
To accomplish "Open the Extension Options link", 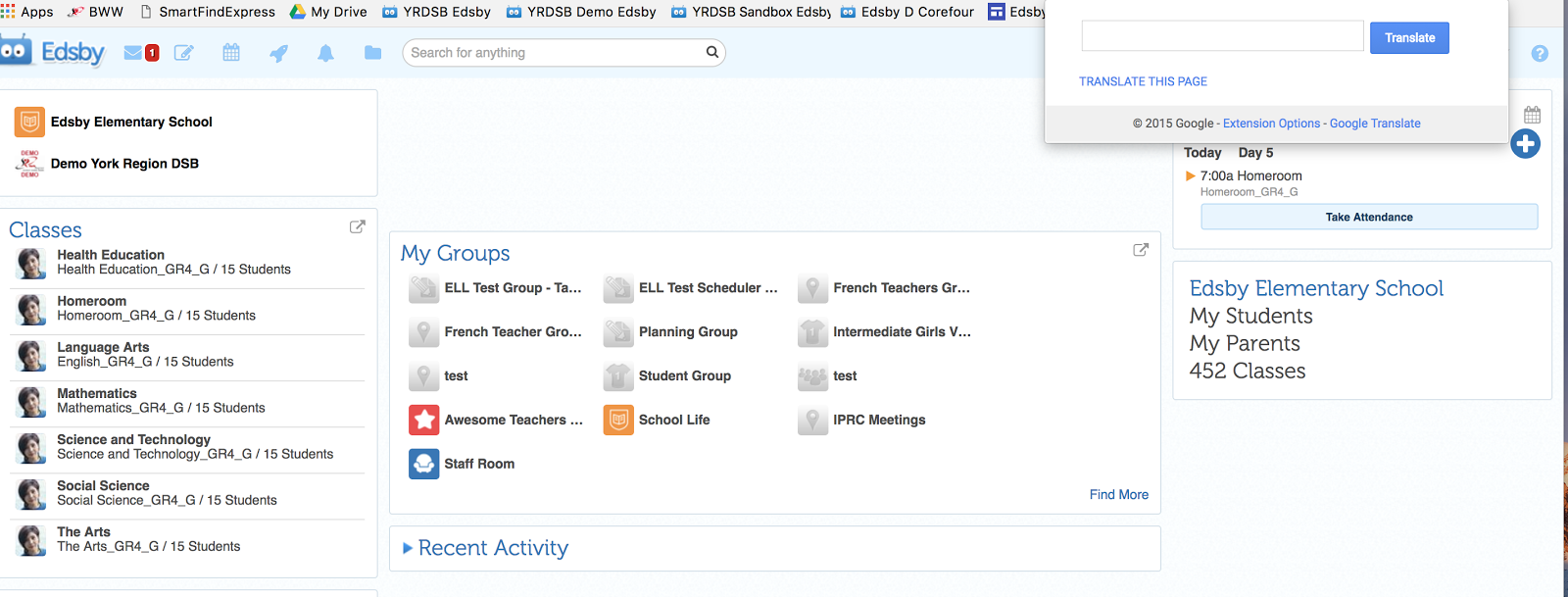I will [x=1271, y=124].
